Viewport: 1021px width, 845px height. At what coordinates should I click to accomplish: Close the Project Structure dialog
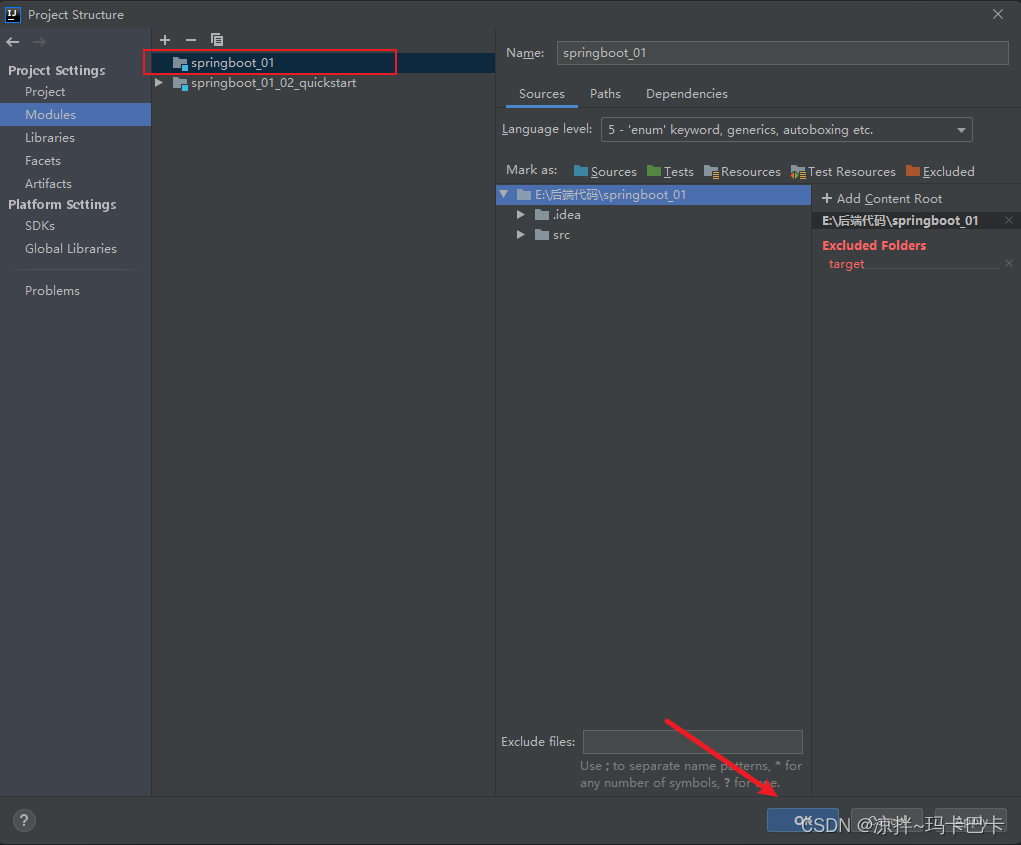tap(998, 14)
